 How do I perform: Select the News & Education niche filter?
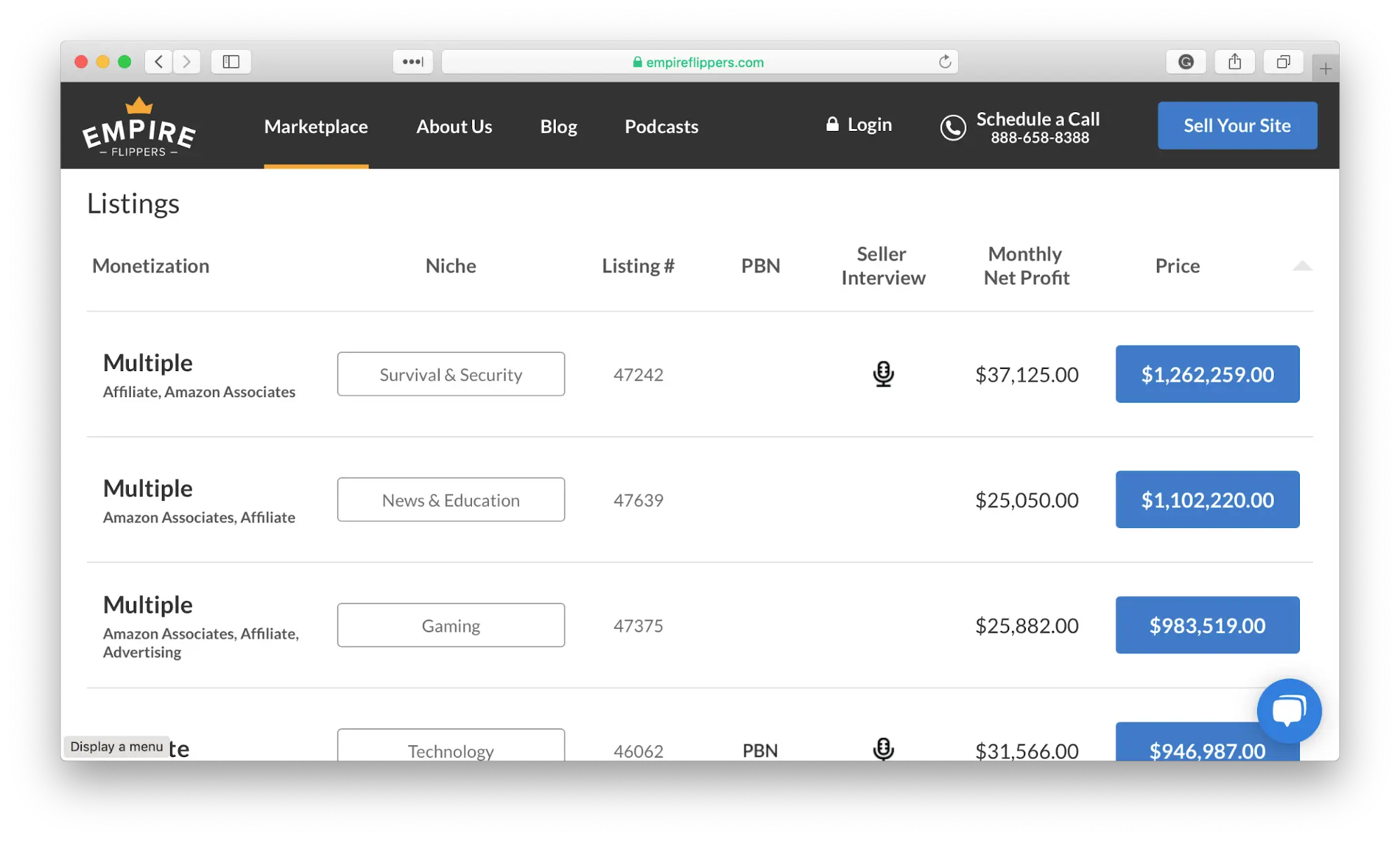(x=450, y=500)
